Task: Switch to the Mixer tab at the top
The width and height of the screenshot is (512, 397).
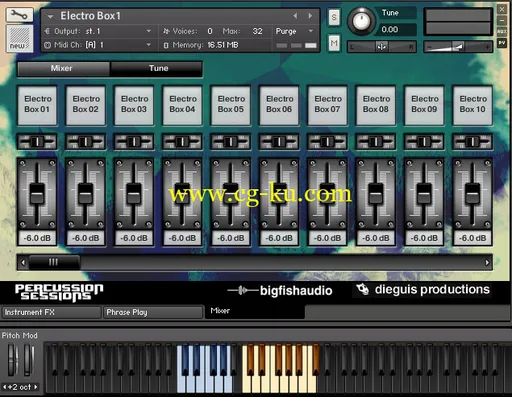Action: (63, 68)
